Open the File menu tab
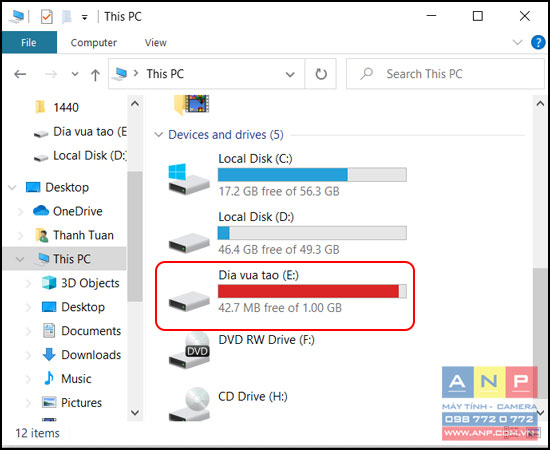This screenshot has height=450, width=550. 29,42
